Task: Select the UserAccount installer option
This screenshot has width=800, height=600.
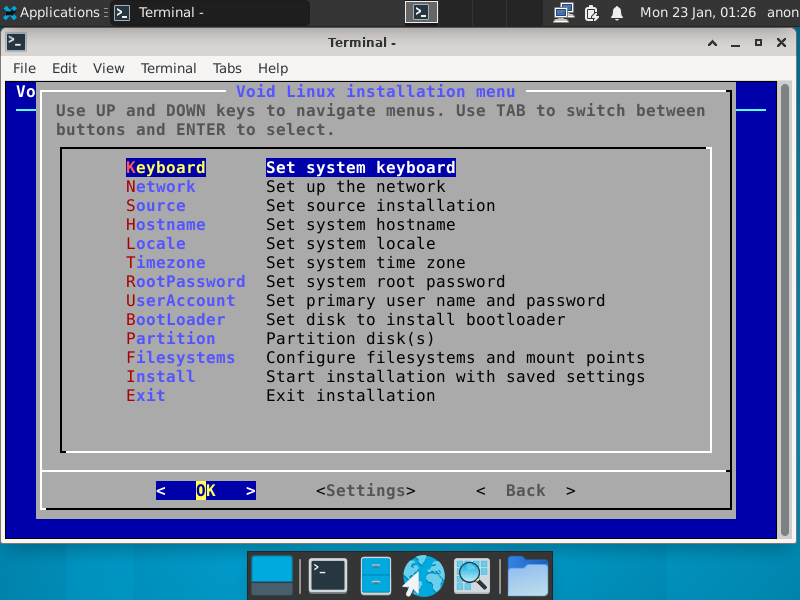Action: pos(181,301)
